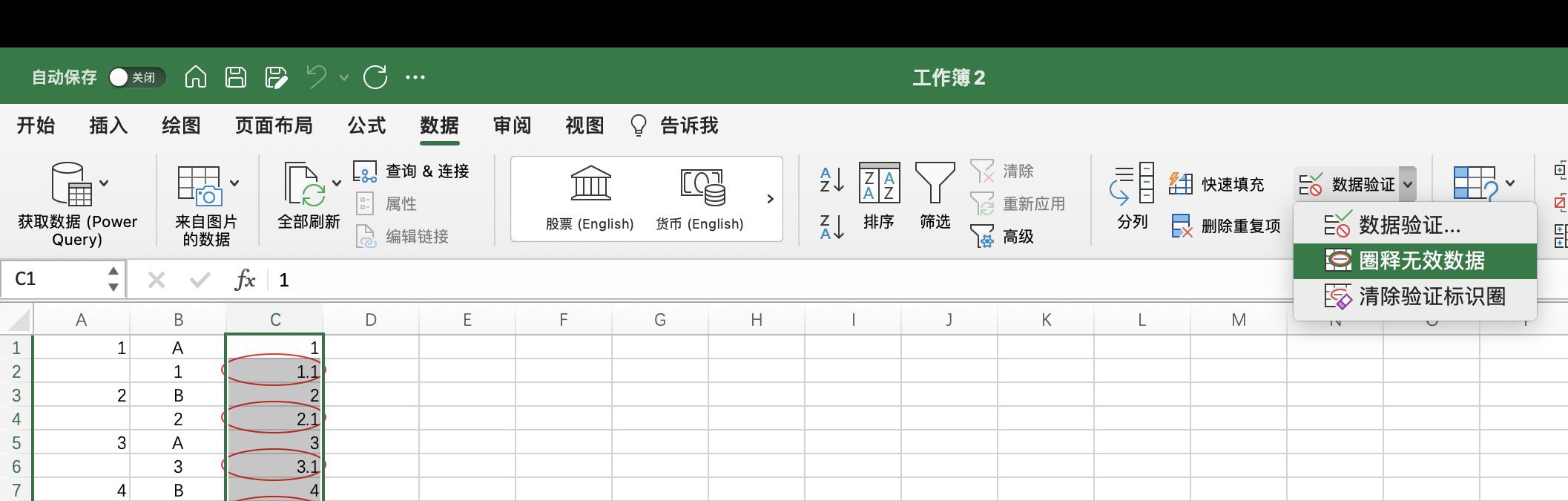Image resolution: width=1568 pixels, height=501 pixels.
Task: Open 查询 & 连接 pane
Action: [x=412, y=171]
